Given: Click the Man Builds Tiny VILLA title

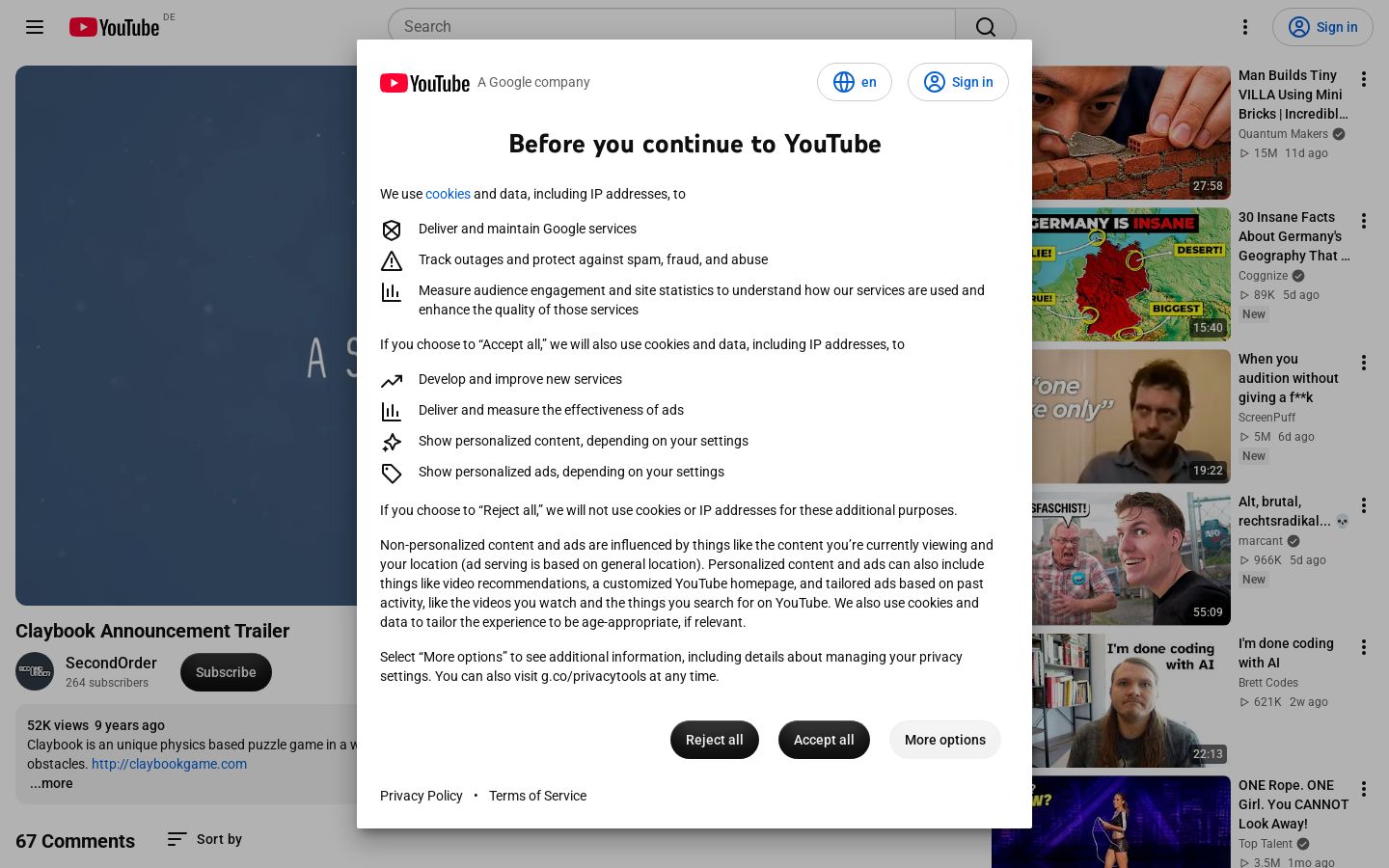Looking at the screenshot, I should coord(1294,95).
